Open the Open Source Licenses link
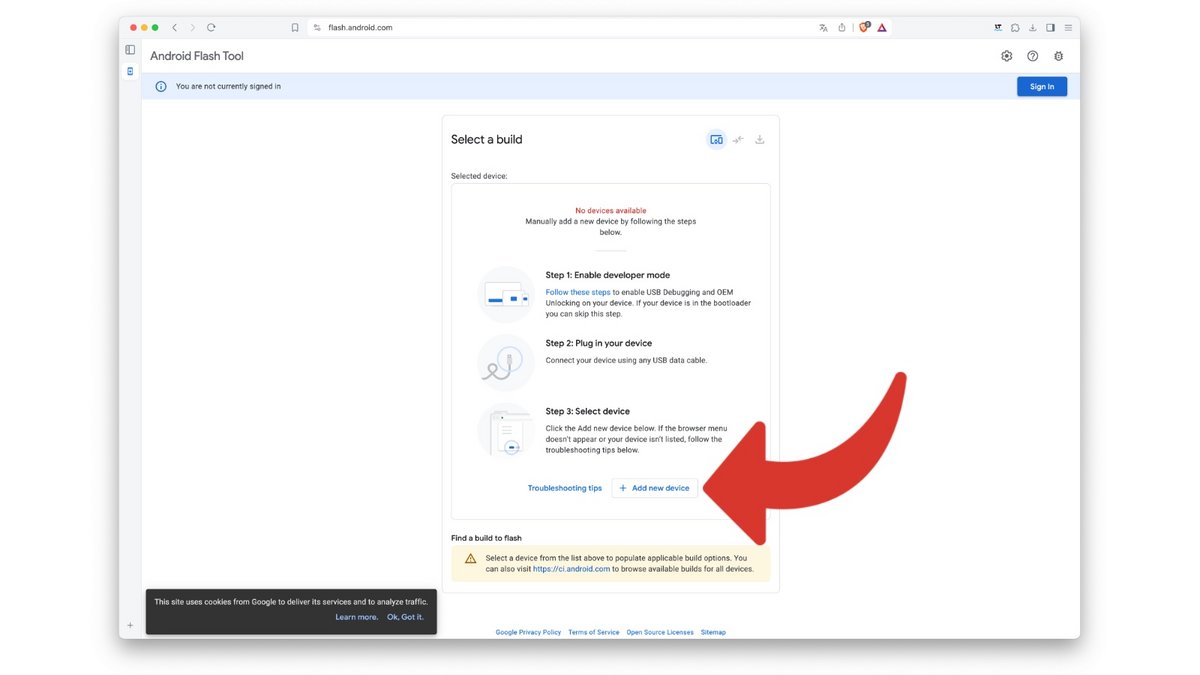Screen dimensions: 1200x675 [x=660, y=632]
